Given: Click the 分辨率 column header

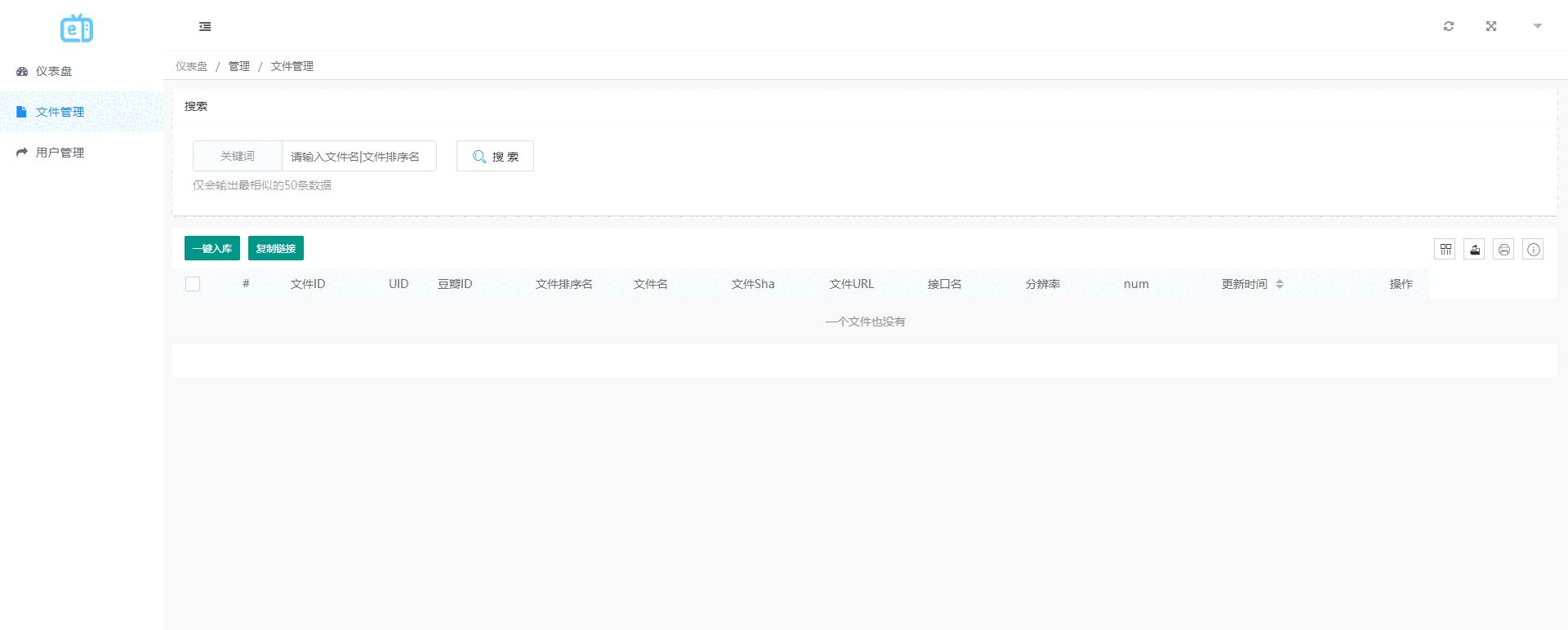Looking at the screenshot, I should point(1043,284).
